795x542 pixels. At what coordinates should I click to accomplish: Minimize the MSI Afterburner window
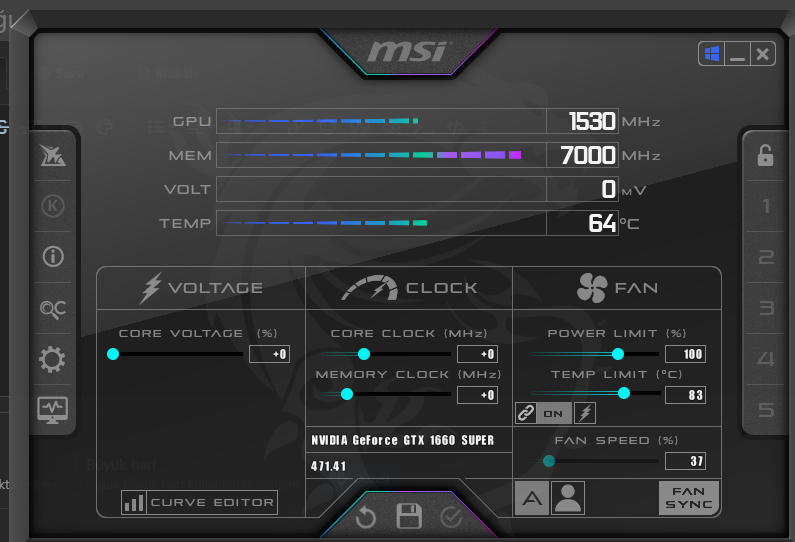coord(737,54)
